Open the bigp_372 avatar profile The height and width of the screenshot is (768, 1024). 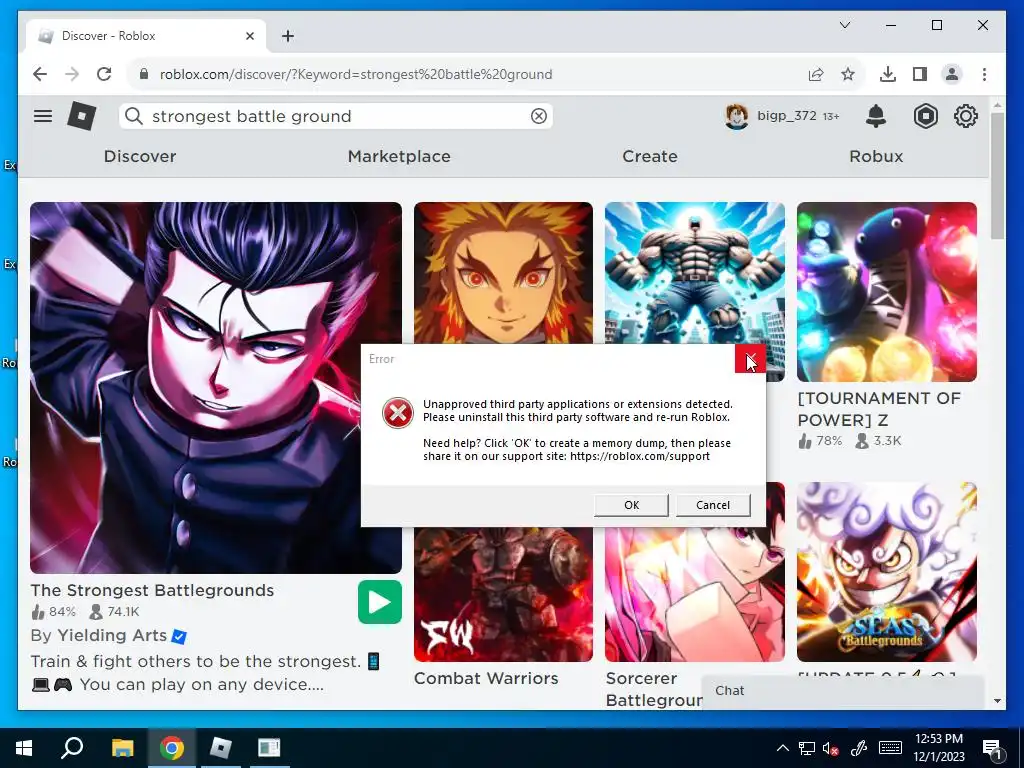(737, 116)
